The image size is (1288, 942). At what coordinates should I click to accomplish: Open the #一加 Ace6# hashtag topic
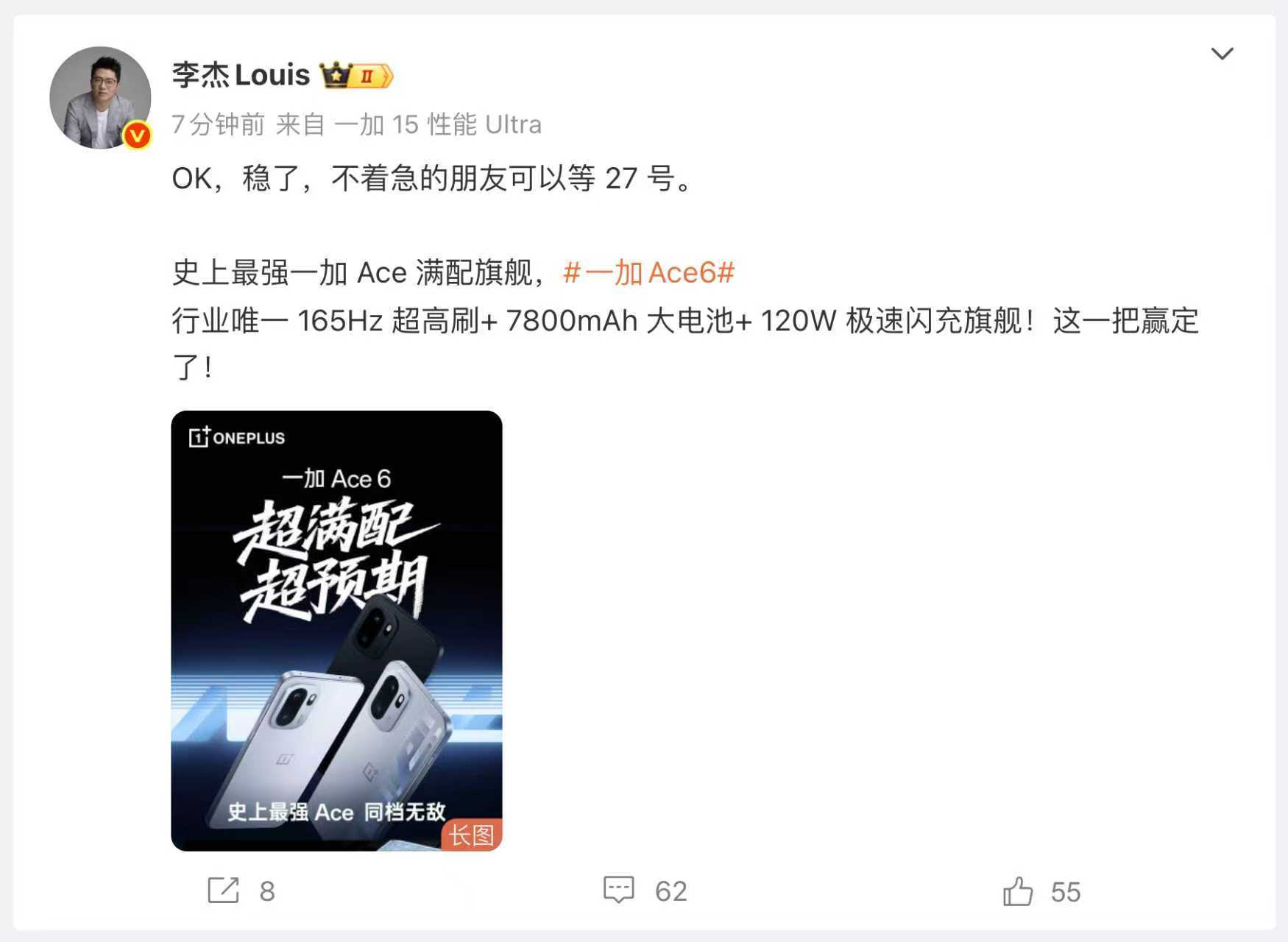click(648, 273)
